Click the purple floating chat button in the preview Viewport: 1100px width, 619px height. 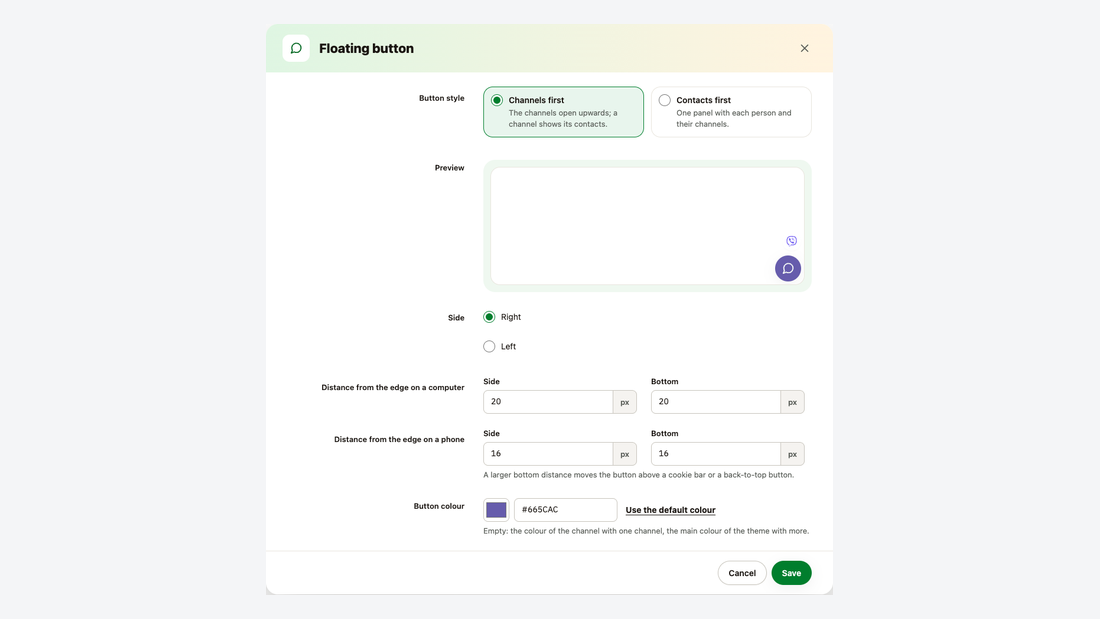pyautogui.click(x=788, y=268)
